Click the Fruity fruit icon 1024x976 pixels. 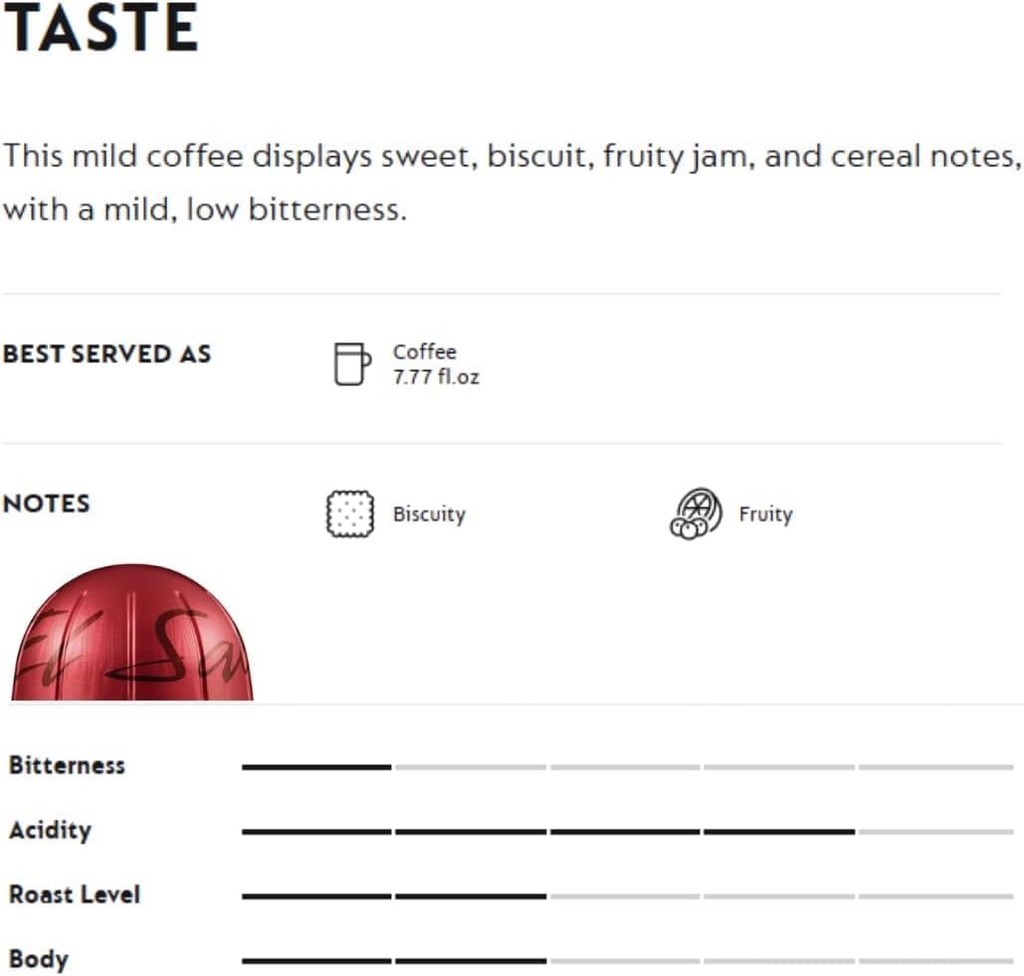pyautogui.click(x=695, y=514)
